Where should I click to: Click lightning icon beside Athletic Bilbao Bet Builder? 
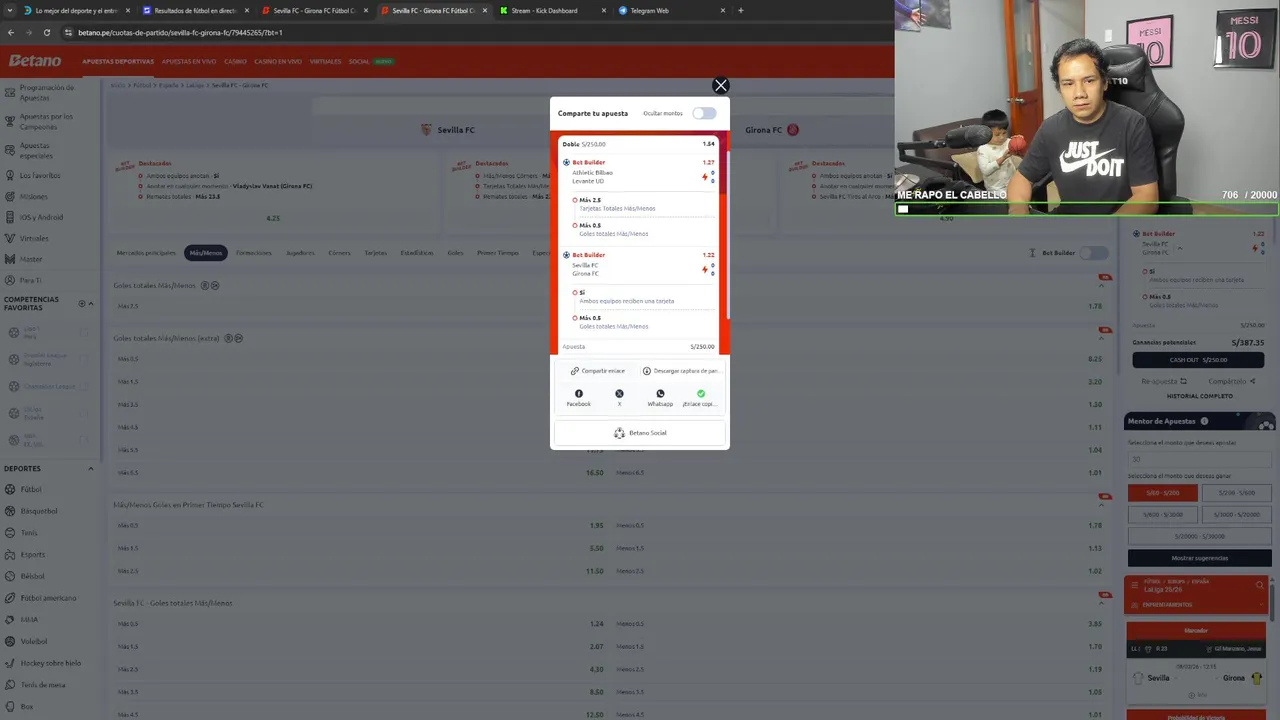click(705, 177)
